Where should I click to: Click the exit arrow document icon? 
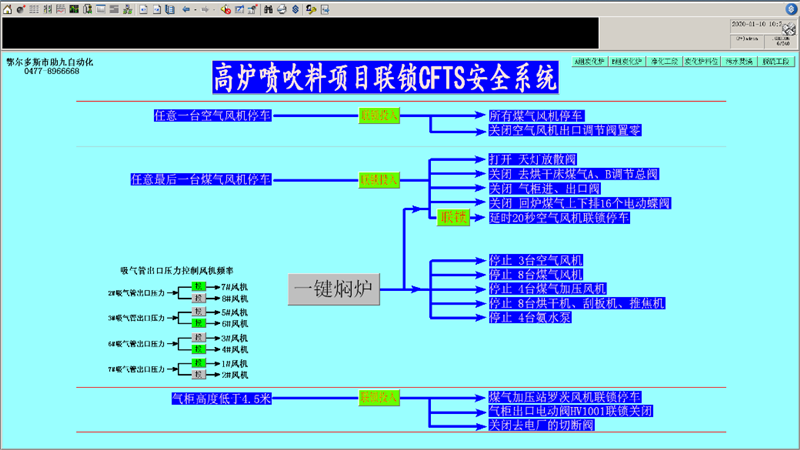click(x=324, y=9)
